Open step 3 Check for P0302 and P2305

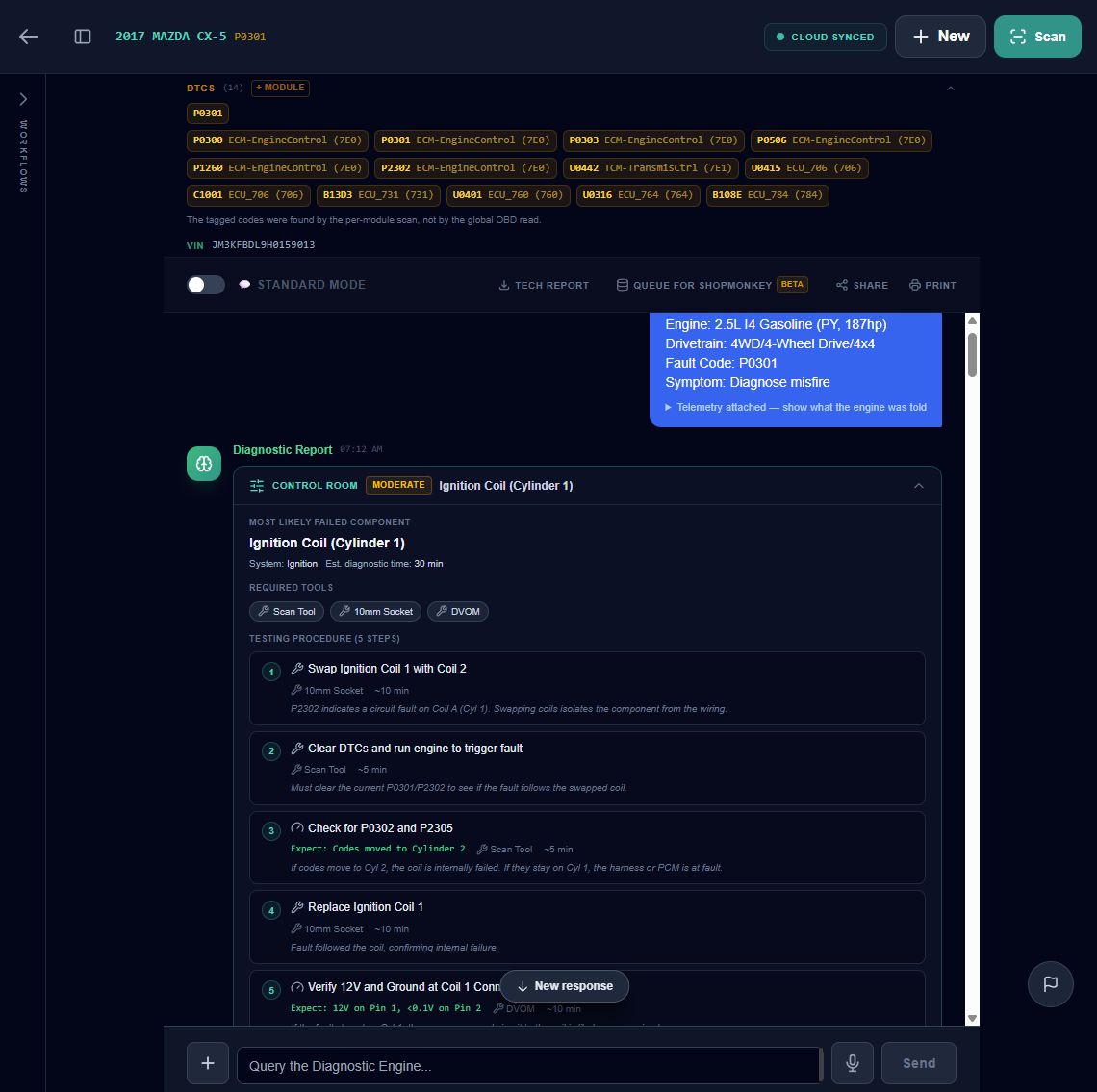point(587,848)
